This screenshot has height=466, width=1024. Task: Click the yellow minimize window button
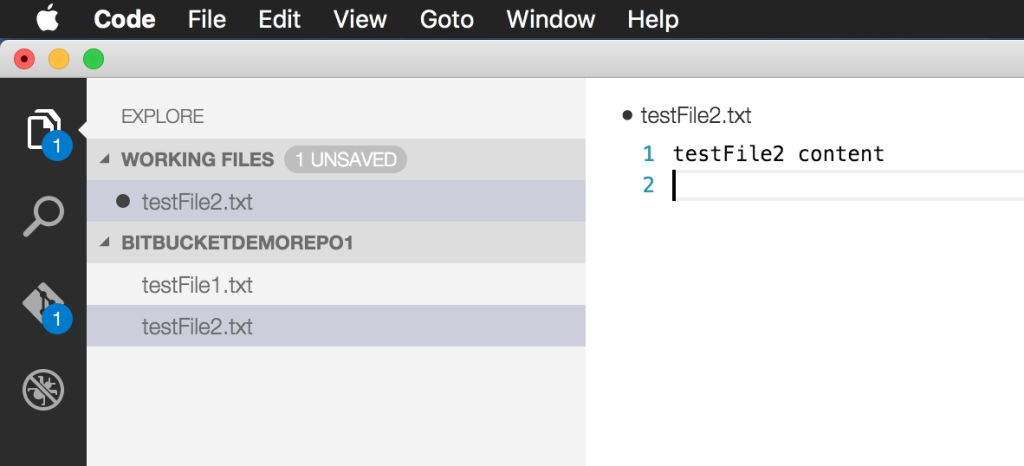(59, 59)
